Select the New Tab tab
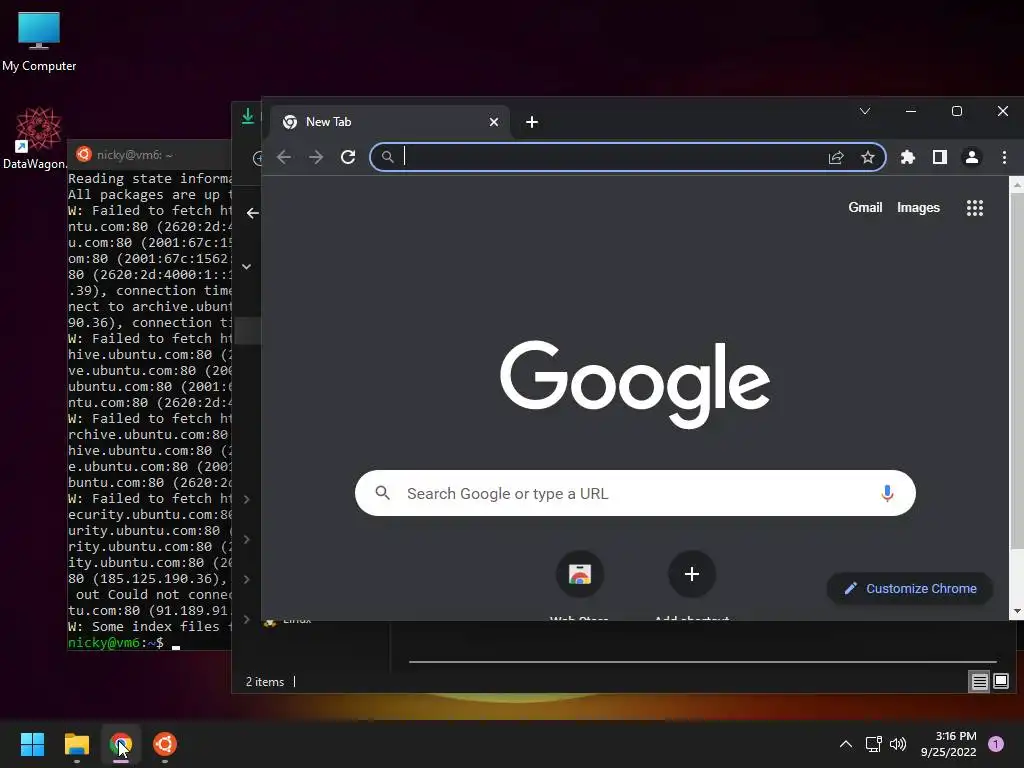The height and width of the screenshot is (768, 1024). pos(389,122)
